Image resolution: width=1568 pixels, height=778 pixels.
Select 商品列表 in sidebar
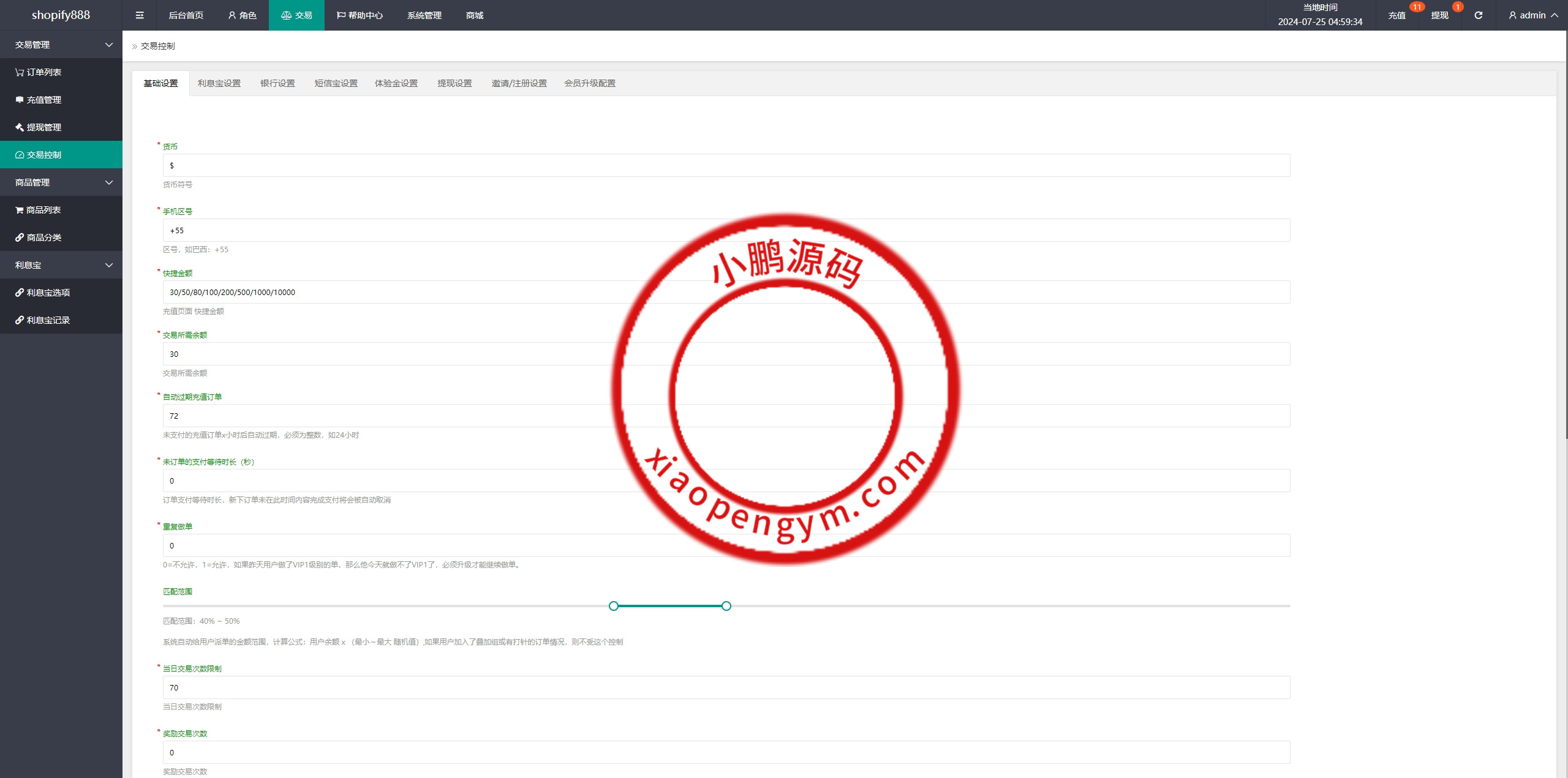pos(38,210)
